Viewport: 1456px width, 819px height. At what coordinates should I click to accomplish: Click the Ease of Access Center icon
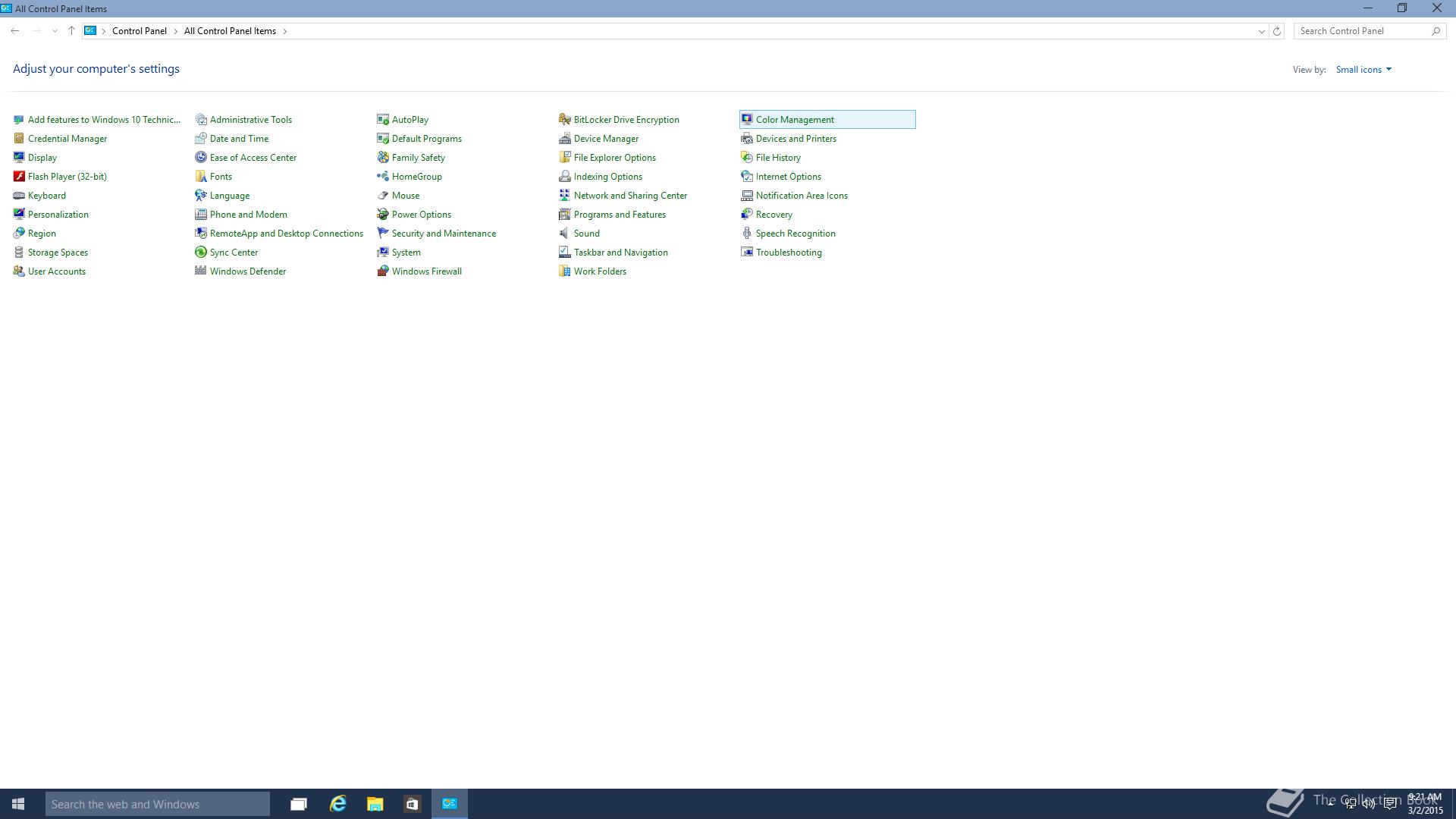coord(201,158)
